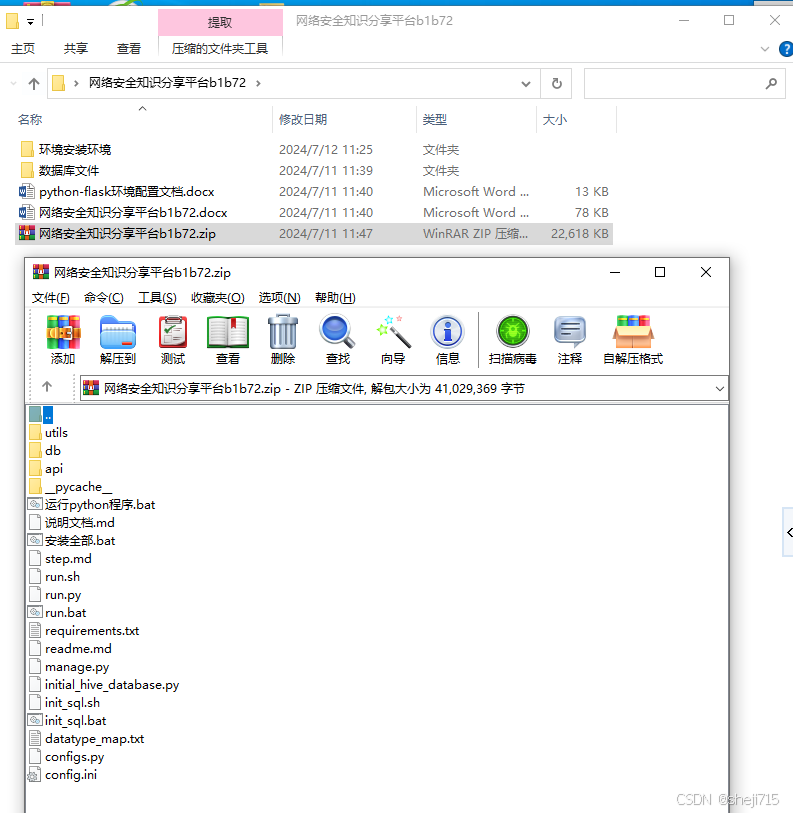This screenshot has width=793, height=813.
Task: Sort by the 名称 column header
Action: [30, 120]
